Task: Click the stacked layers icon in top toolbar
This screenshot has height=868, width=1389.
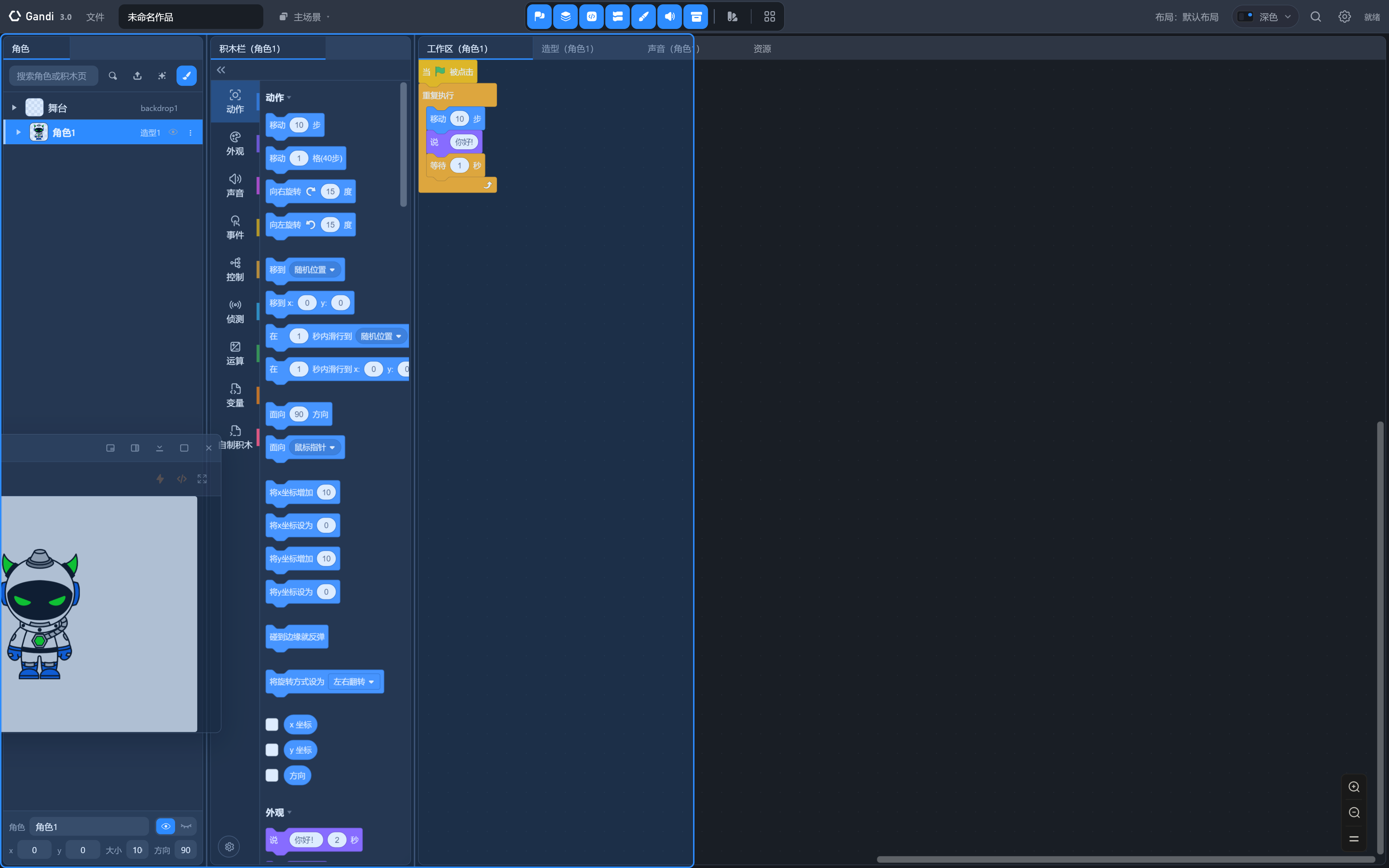Action: pyautogui.click(x=565, y=17)
